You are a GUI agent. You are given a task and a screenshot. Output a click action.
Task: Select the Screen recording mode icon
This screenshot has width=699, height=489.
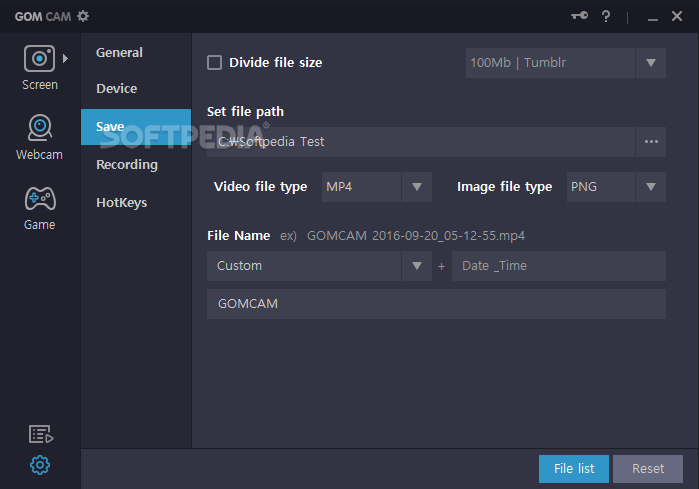click(39, 58)
